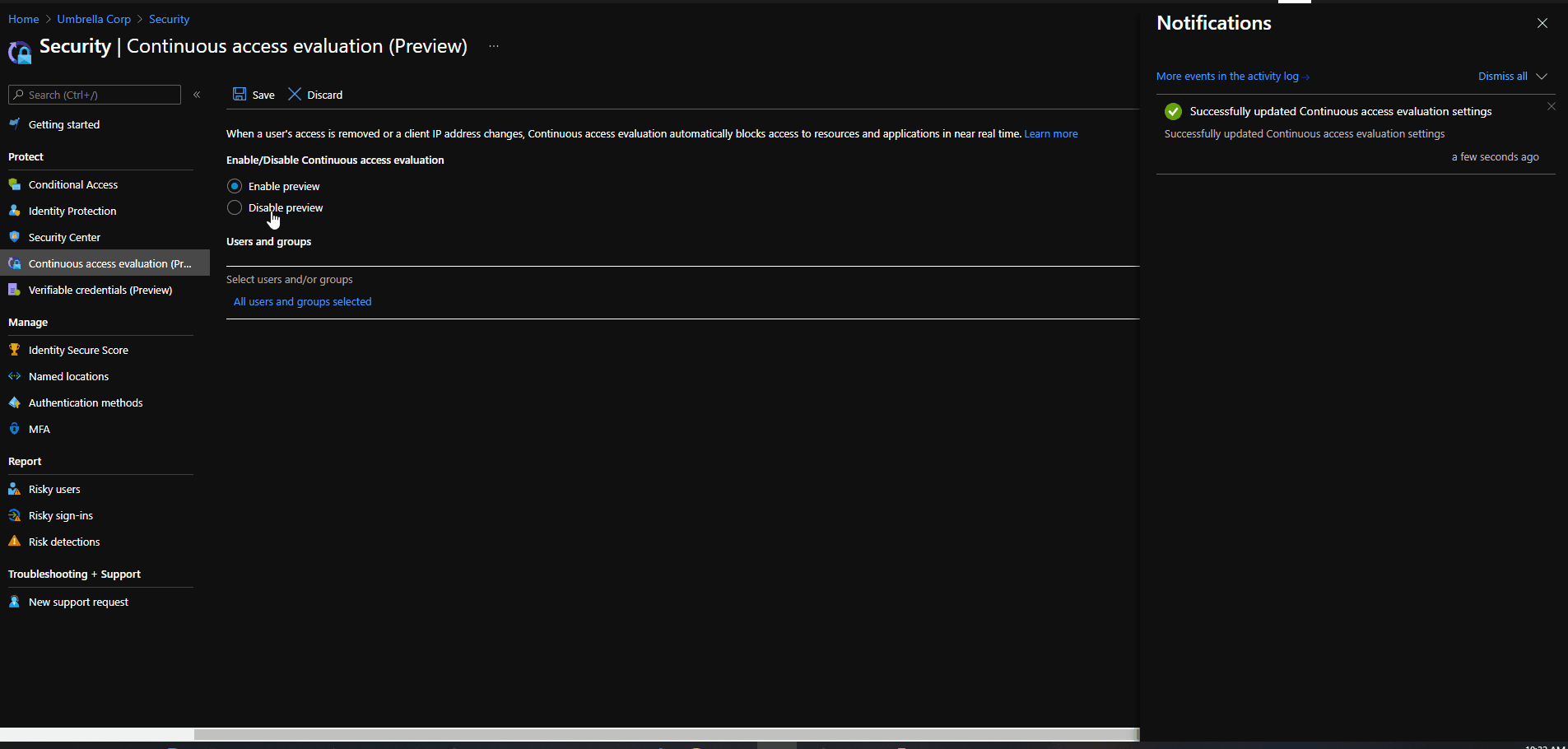Collapse the left navigation sidebar

198,94
